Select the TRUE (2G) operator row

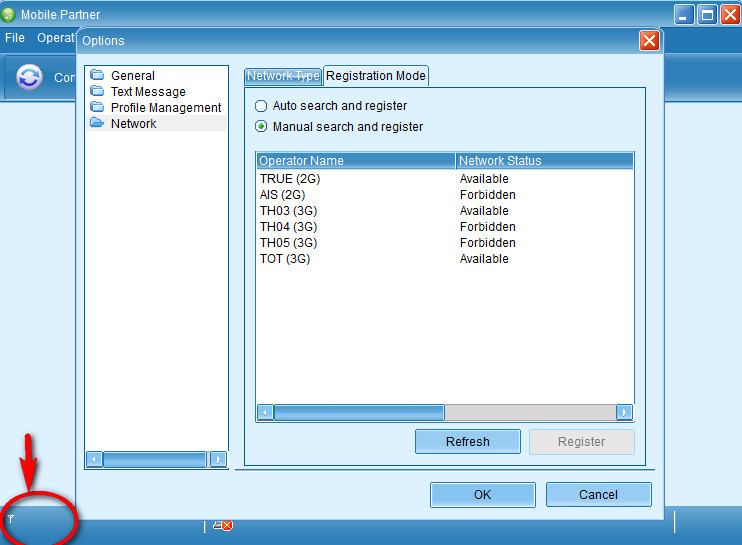point(445,179)
